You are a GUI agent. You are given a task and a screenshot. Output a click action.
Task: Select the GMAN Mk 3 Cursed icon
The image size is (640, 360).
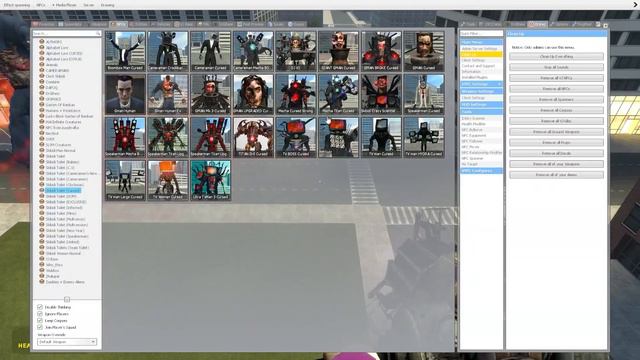point(210,94)
